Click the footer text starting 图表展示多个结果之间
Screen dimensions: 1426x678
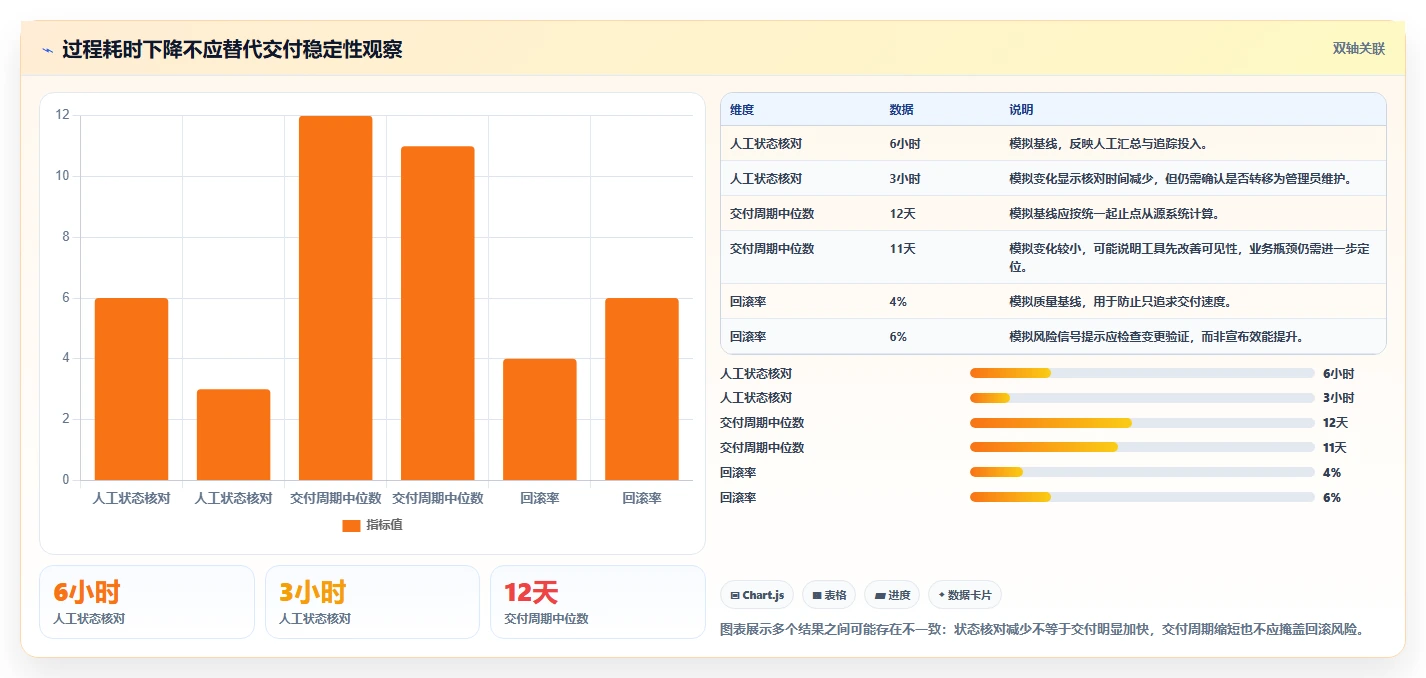tap(1042, 630)
